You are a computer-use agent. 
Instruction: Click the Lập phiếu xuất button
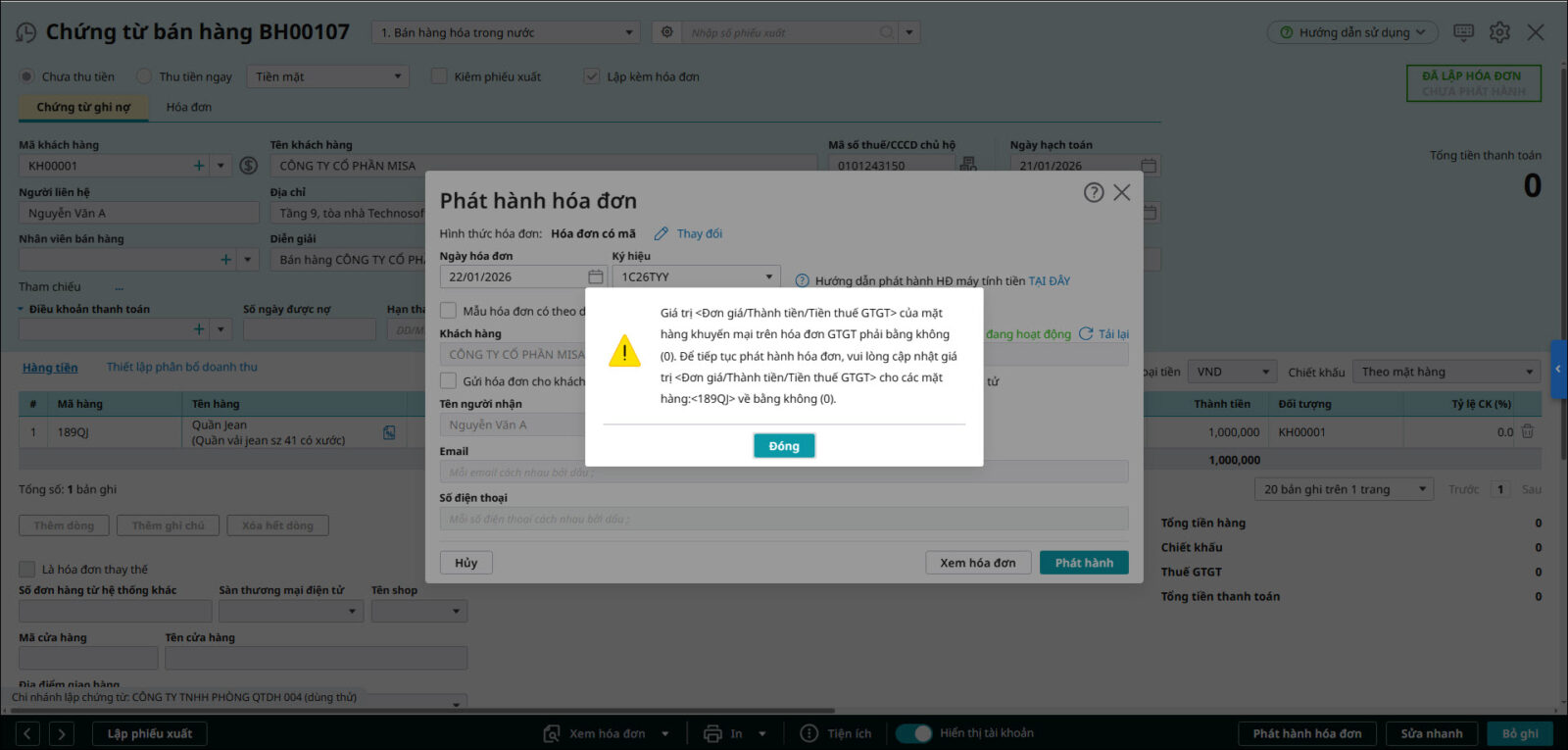coord(150,733)
